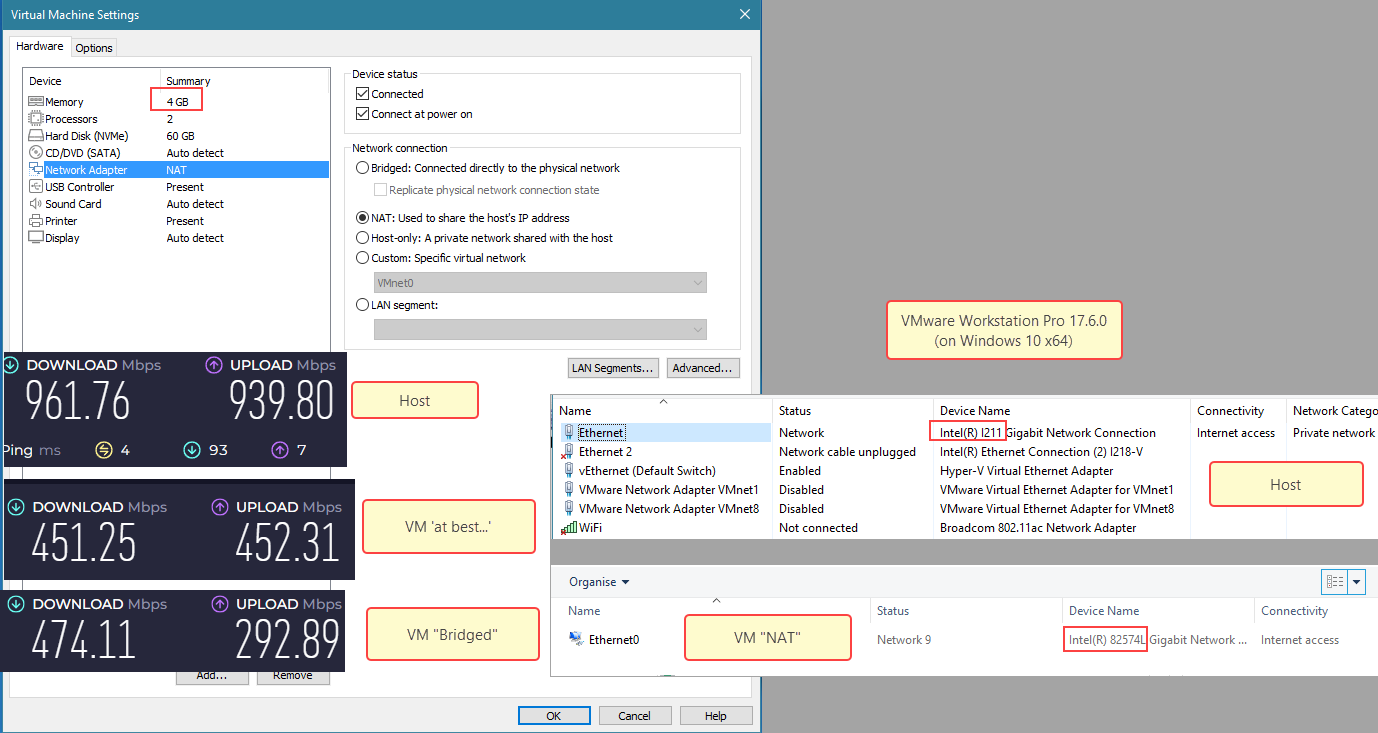This screenshot has width=1378, height=733.
Task: Click the host Ethernet adapter icon
Action: coord(568,433)
